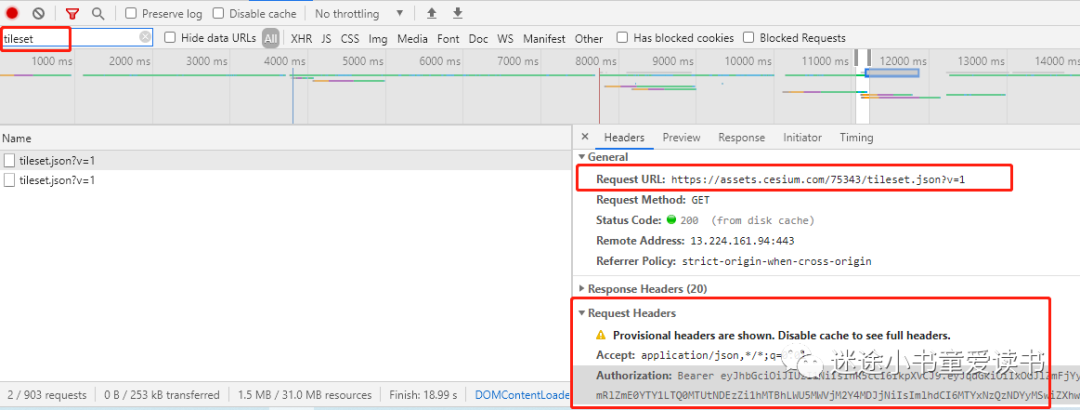Click the 0 B / 253 kB transferred status
This screenshot has width=1080, height=410.
[x=162, y=396]
